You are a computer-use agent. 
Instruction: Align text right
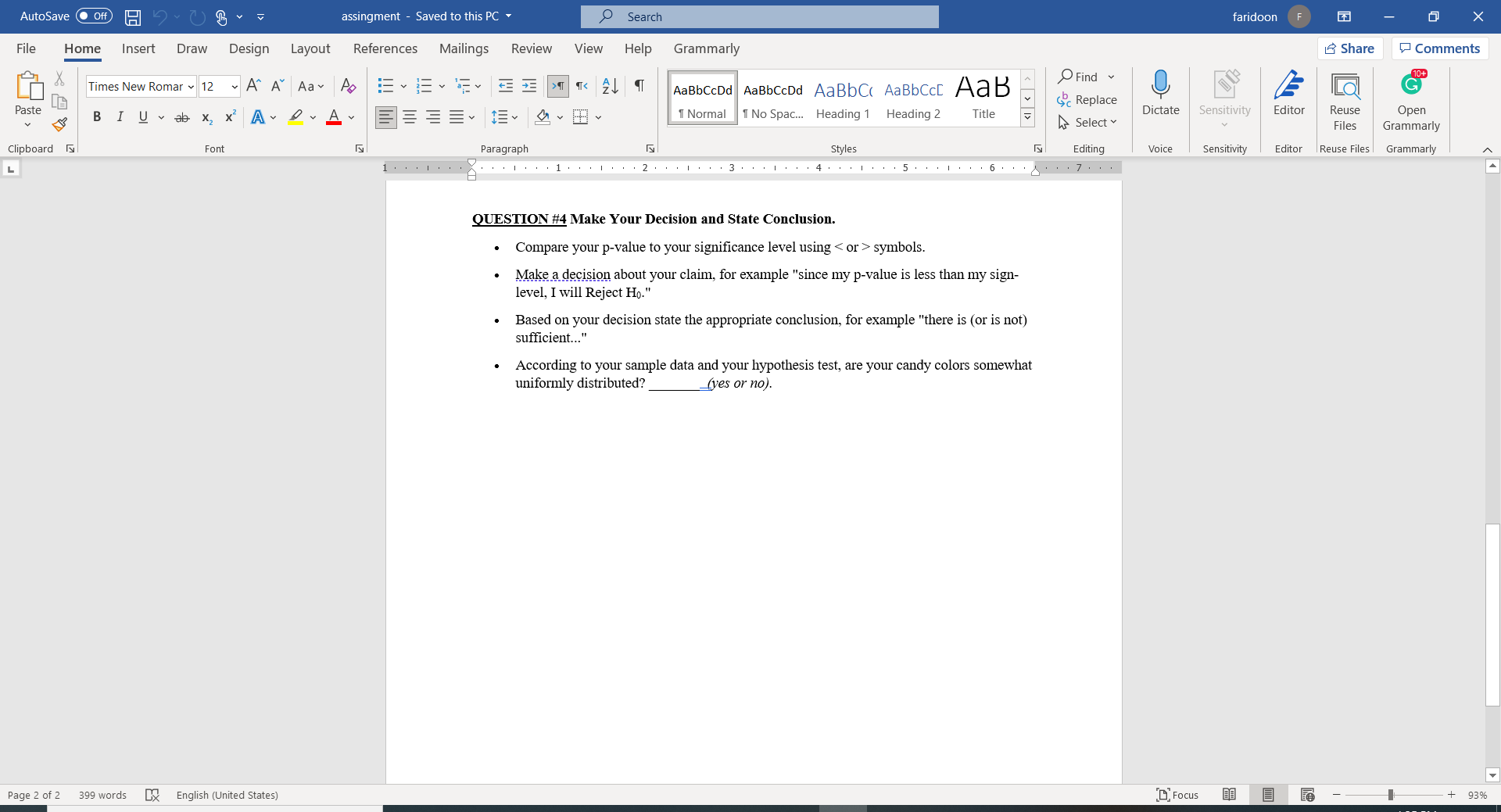coord(433,117)
